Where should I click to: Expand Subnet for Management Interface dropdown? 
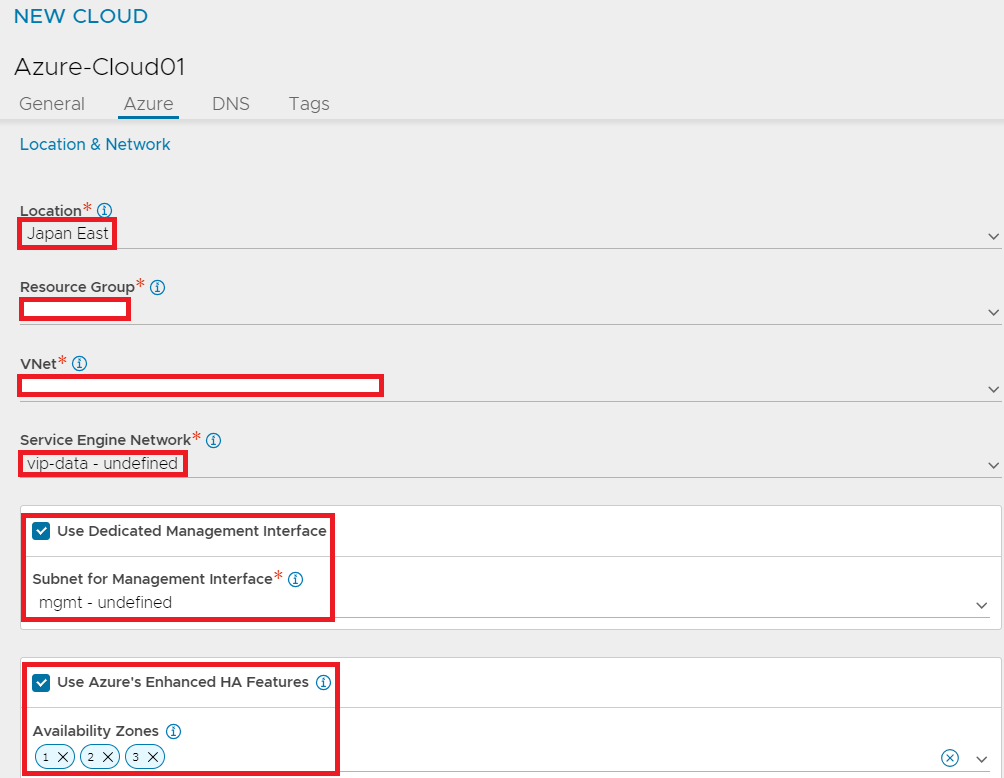coord(982,605)
